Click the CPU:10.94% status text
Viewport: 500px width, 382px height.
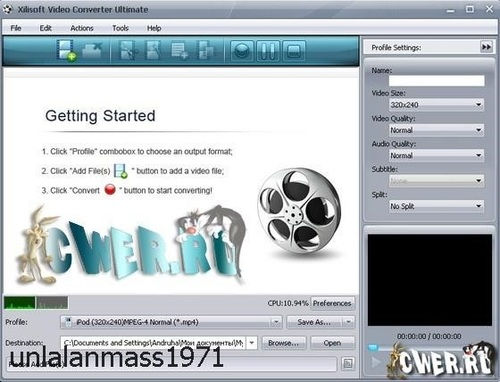click(x=288, y=303)
